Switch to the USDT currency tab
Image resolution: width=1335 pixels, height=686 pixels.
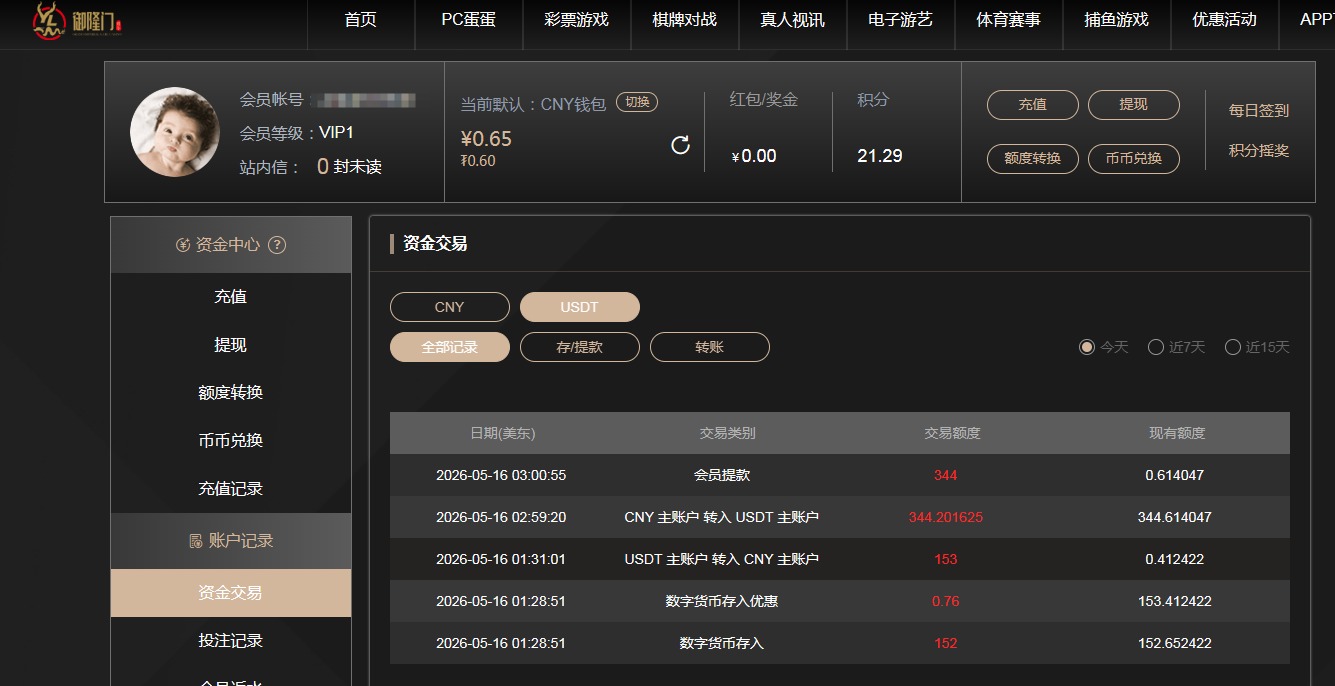pos(580,307)
